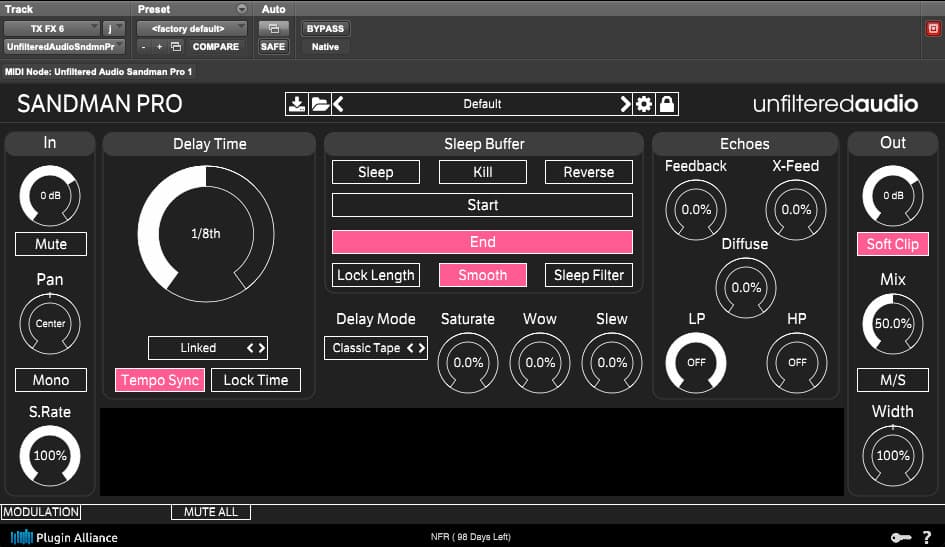
Task: Enable Lock Length
Action: [x=375, y=275]
